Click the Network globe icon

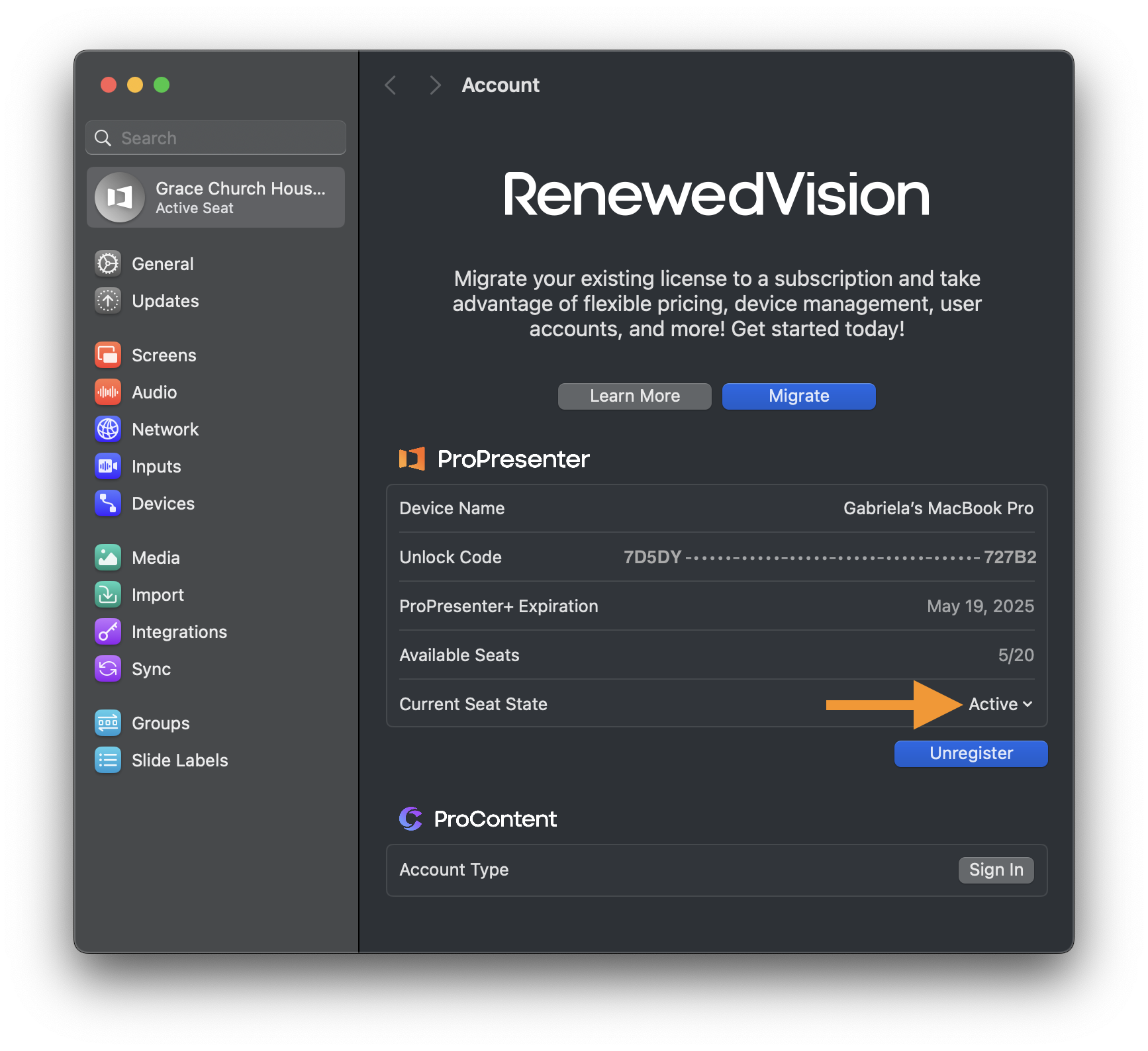coord(108,429)
